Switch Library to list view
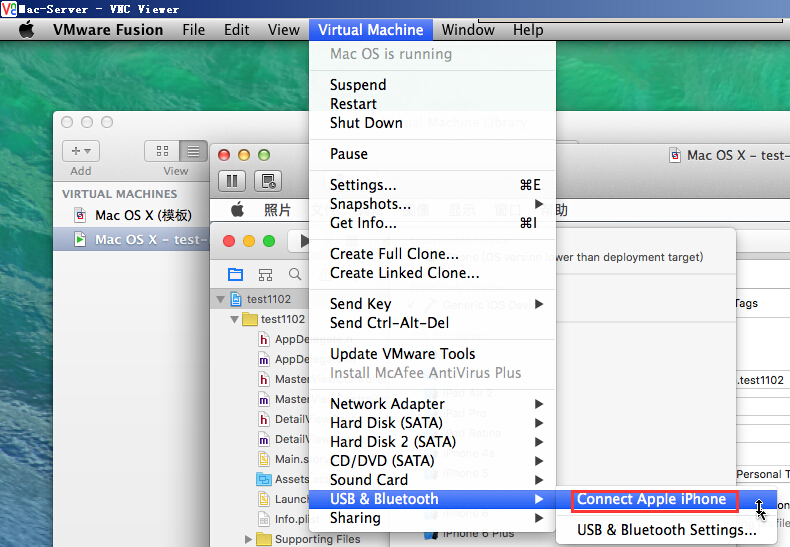790x547 pixels. click(x=193, y=151)
